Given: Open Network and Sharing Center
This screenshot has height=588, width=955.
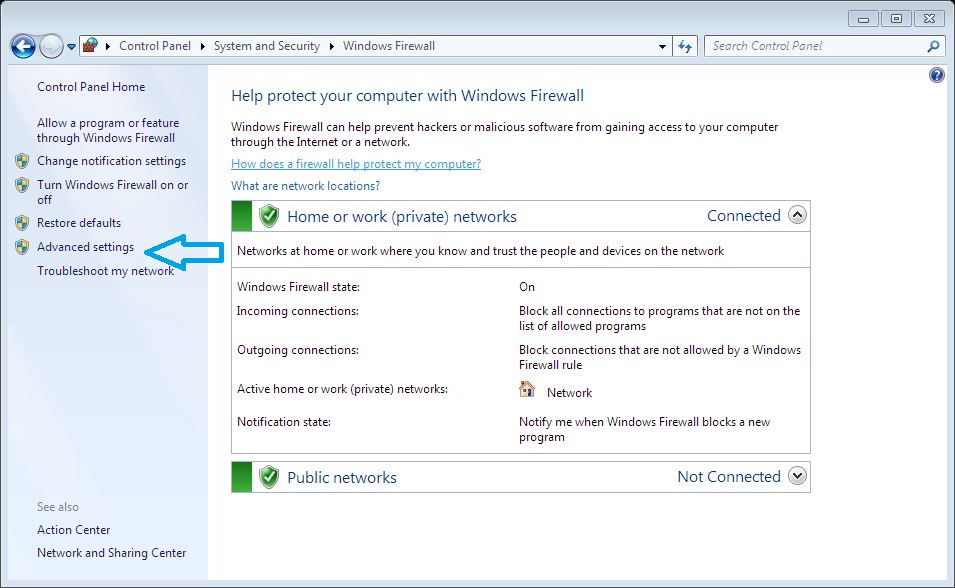Looking at the screenshot, I should (111, 553).
